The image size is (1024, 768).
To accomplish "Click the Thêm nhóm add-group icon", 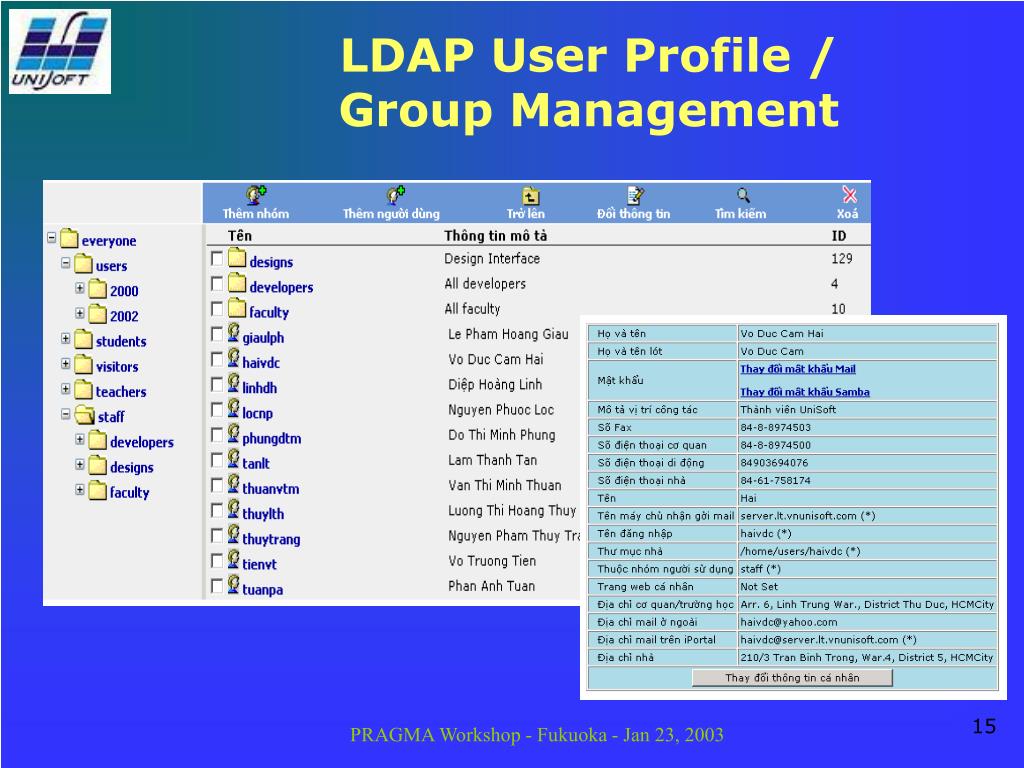I will pos(256,195).
